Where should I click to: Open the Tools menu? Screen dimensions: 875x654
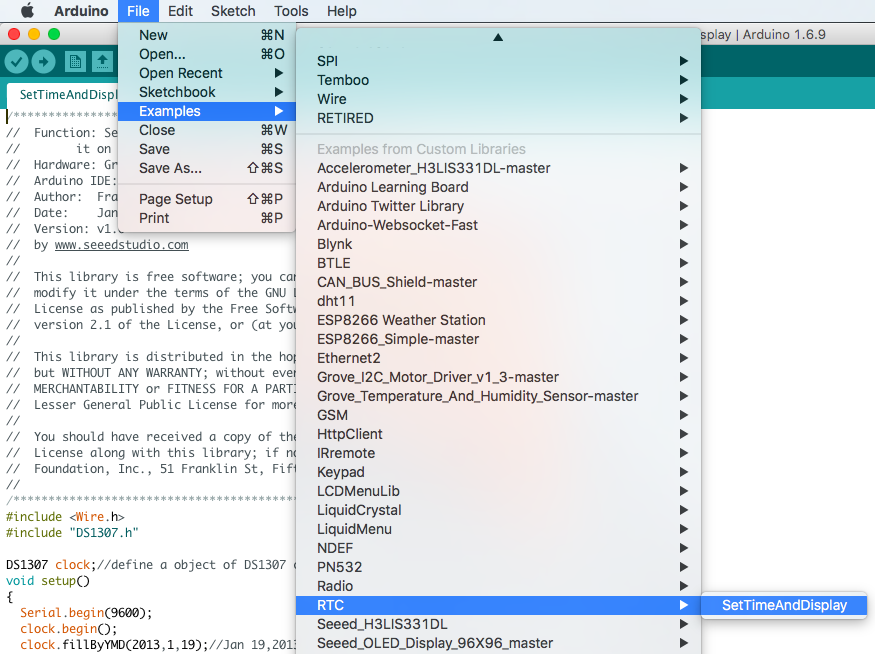click(291, 11)
